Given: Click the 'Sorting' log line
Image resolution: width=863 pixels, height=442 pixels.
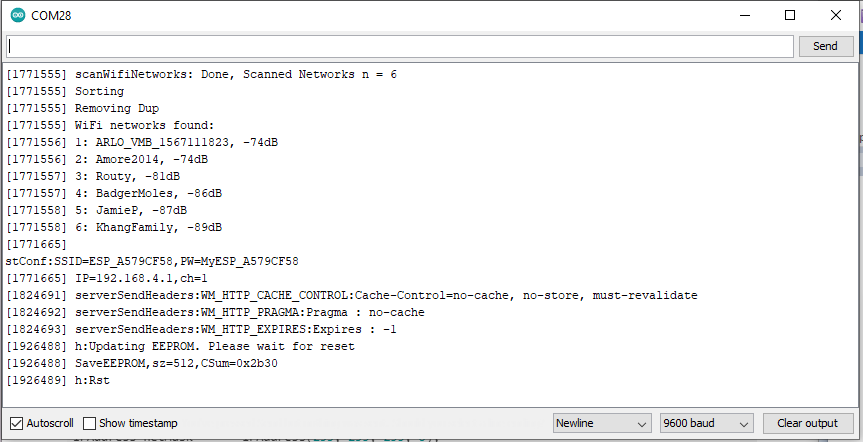Looking at the screenshot, I should [65, 91].
